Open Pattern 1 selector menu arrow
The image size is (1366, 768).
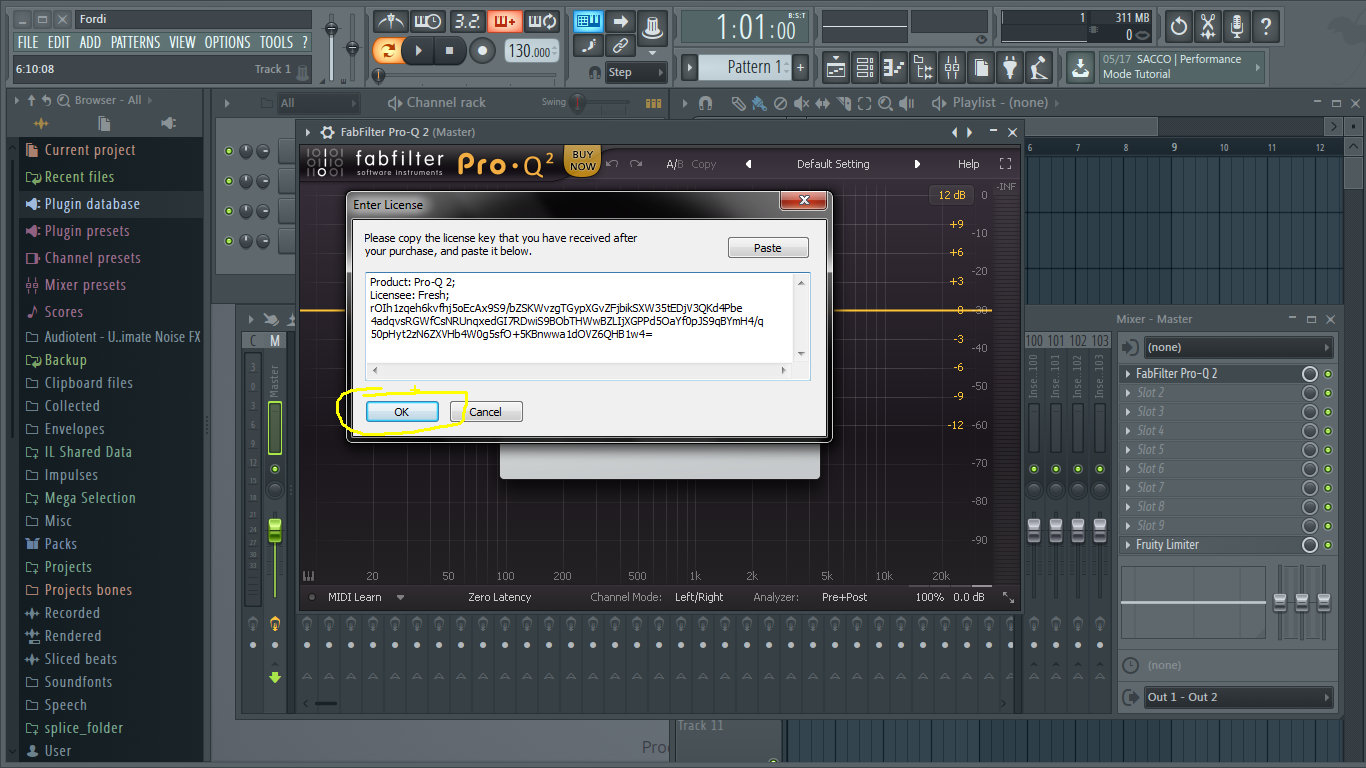689,68
